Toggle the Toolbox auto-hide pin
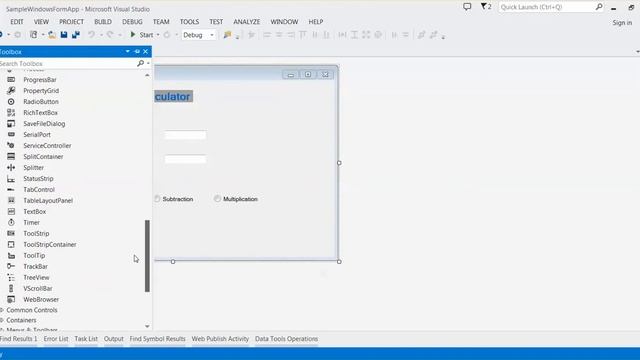The width and height of the screenshot is (640, 360). point(137,51)
